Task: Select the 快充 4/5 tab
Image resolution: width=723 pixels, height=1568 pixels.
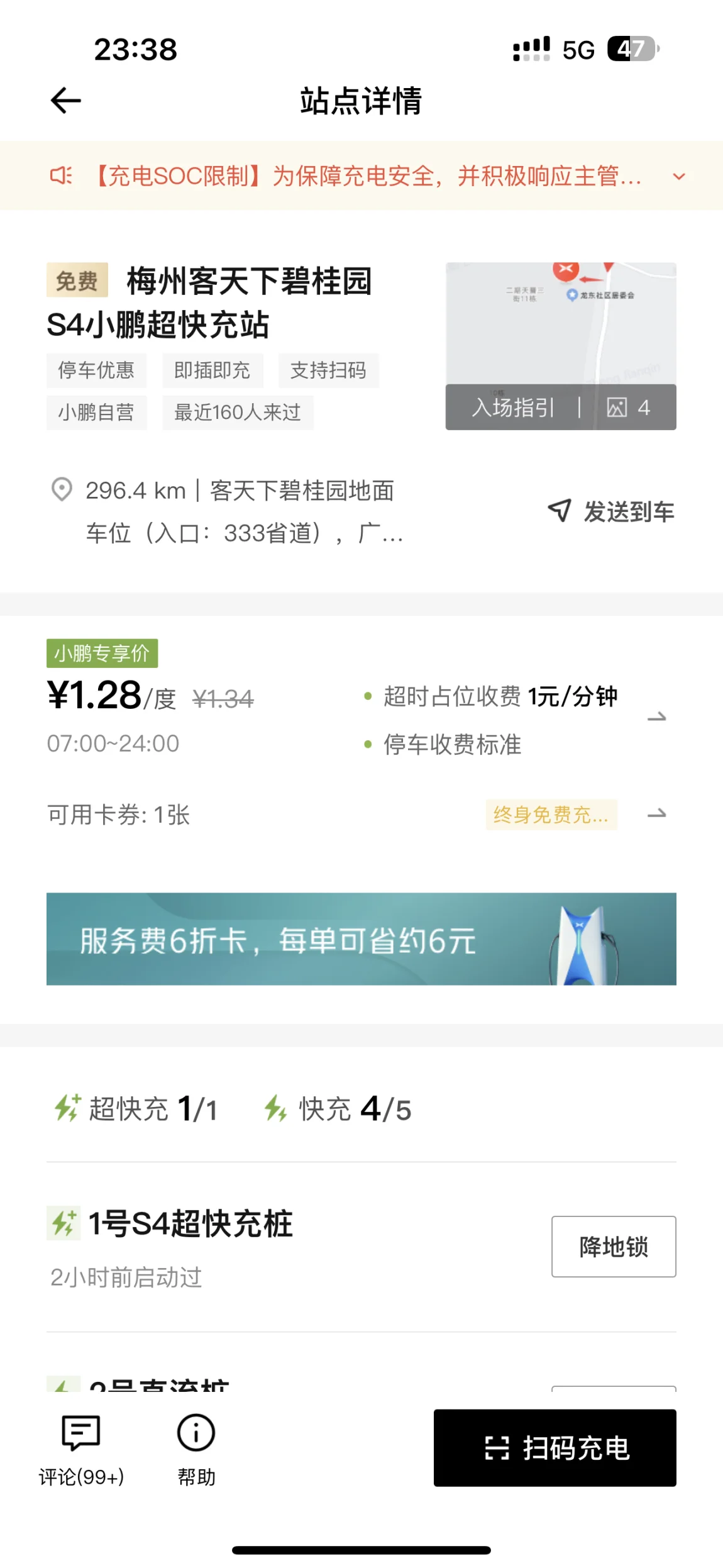Action: (x=338, y=1109)
